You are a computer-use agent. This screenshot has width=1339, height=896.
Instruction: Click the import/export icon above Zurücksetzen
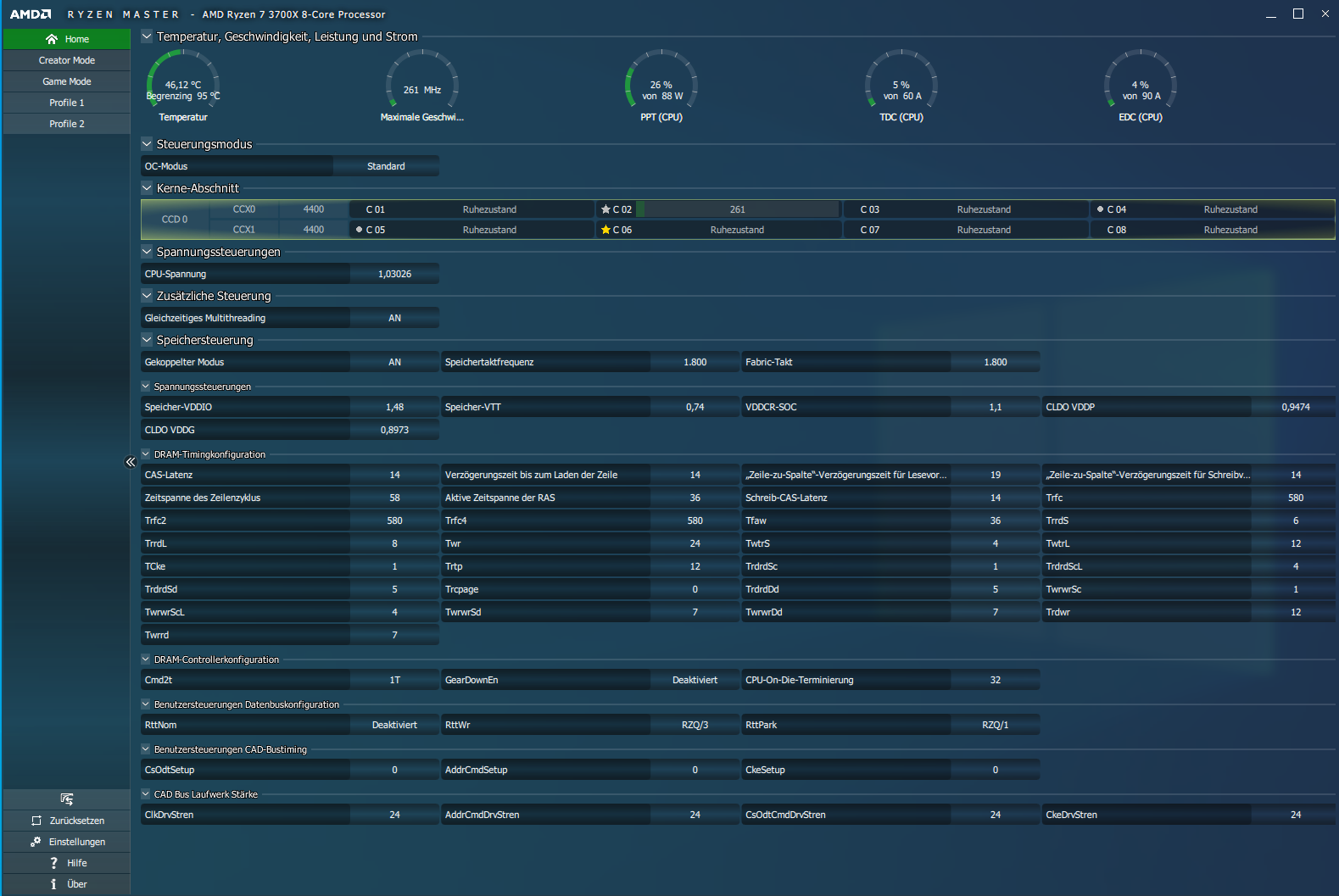coord(67,799)
